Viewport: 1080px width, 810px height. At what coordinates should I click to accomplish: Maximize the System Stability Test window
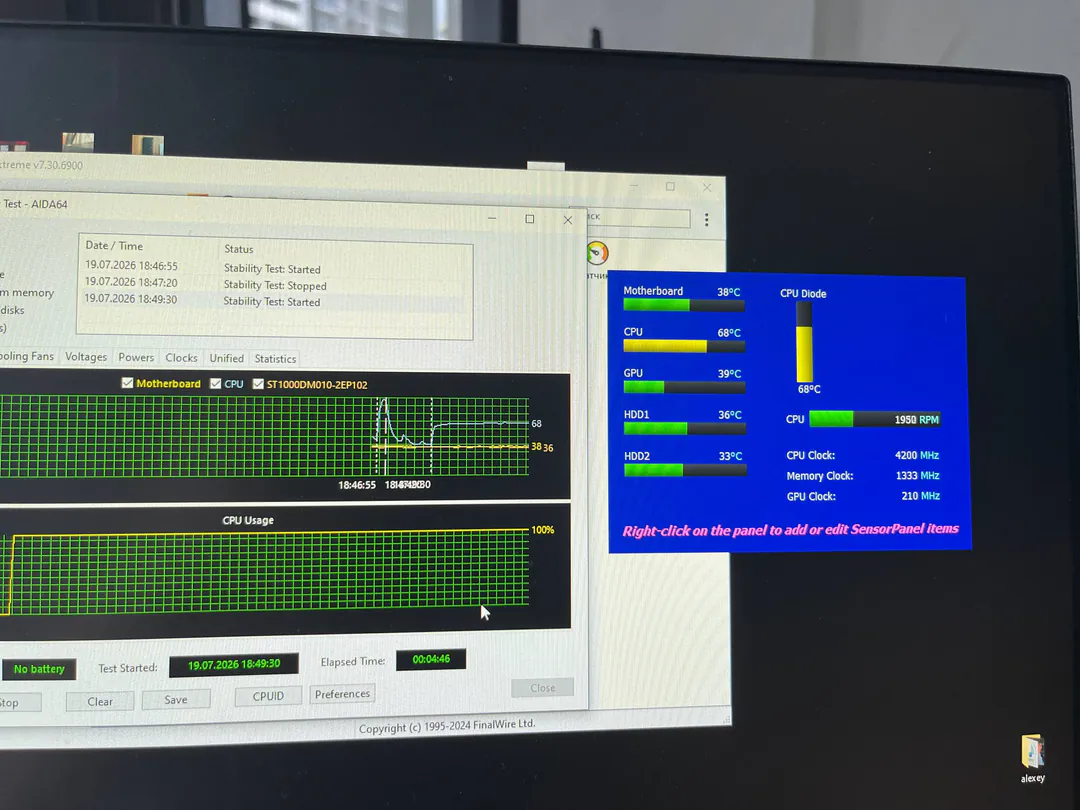point(529,219)
